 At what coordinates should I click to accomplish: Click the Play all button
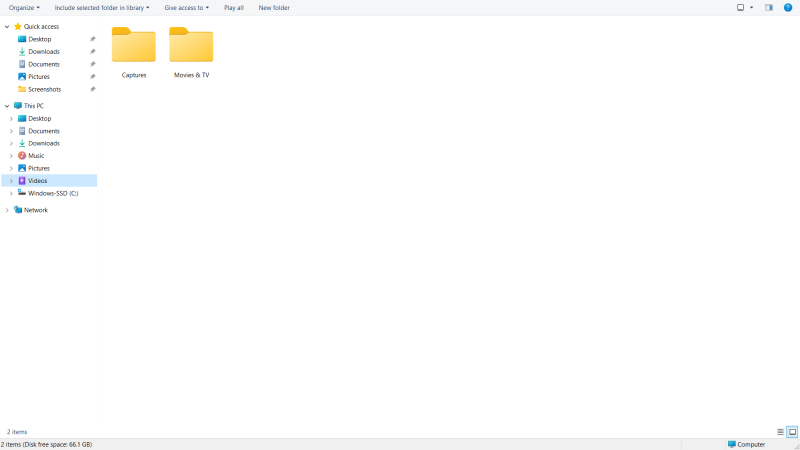[x=234, y=8]
